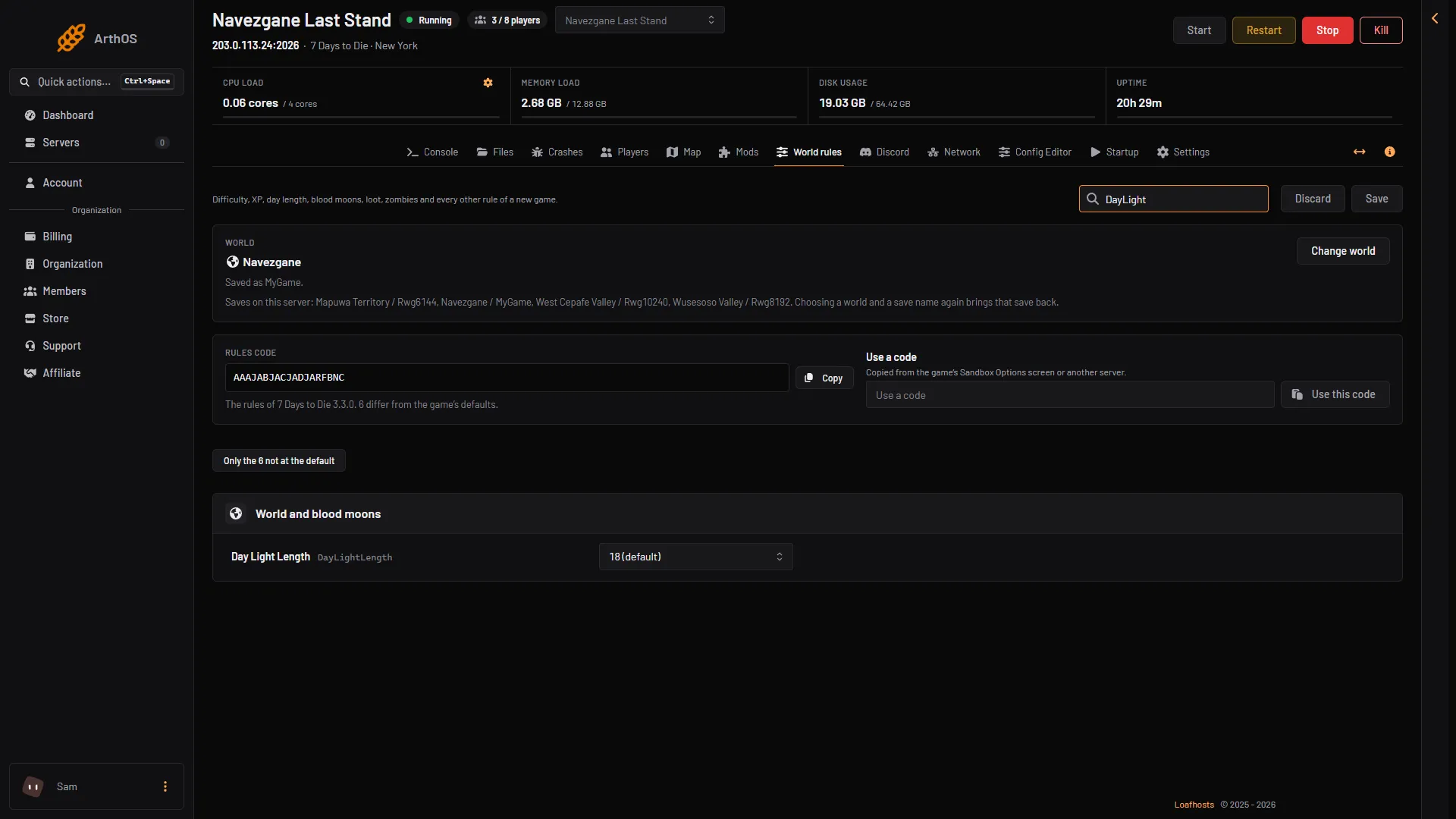This screenshot has width=1456, height=819.
Task: Click the DayLightLength key label
Action: pos(355,557)
